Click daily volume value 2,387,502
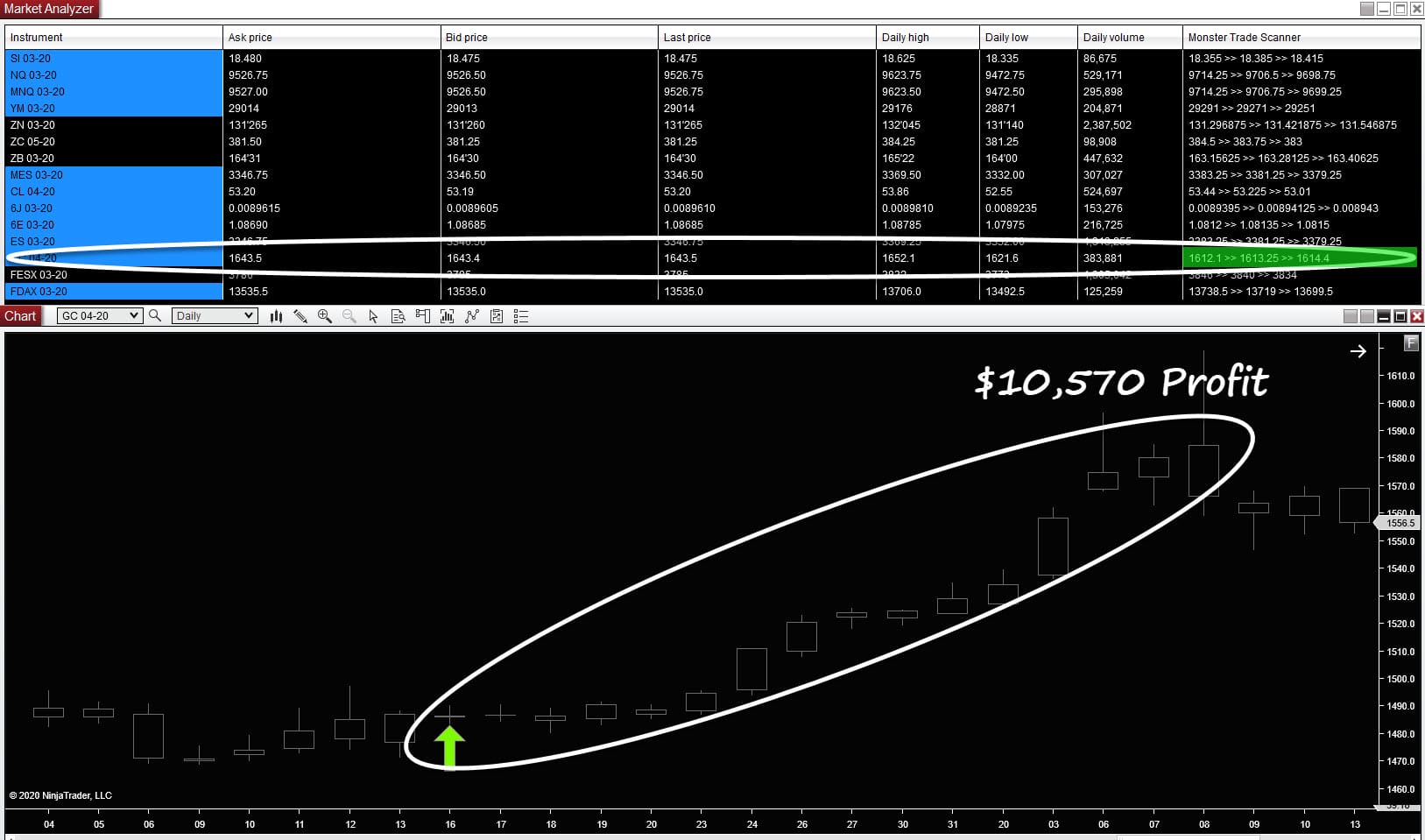 click(1107, 125)
